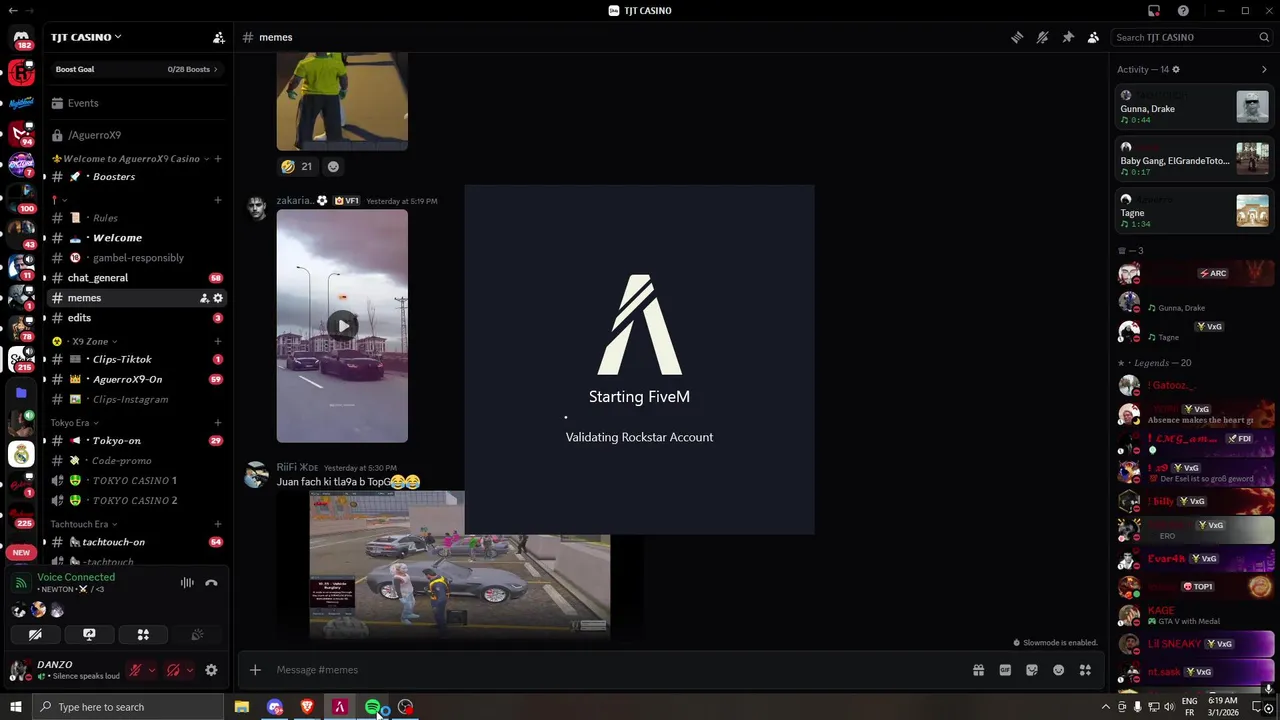This screenshot has height=720, width=1280.
Task: Open the AguerroX9-On channel
Action: point(136,379)
